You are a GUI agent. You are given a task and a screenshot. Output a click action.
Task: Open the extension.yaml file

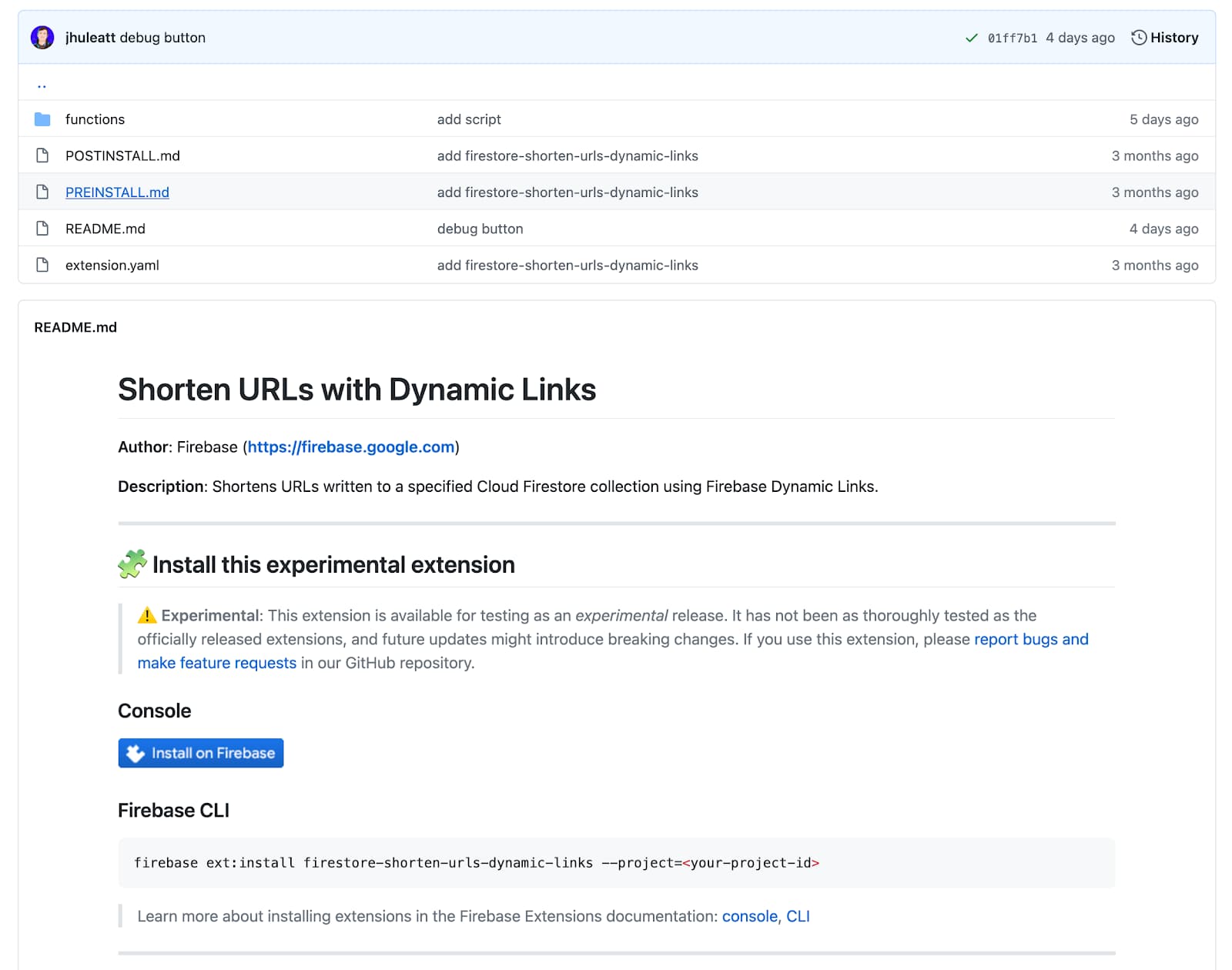click(112, 265)
